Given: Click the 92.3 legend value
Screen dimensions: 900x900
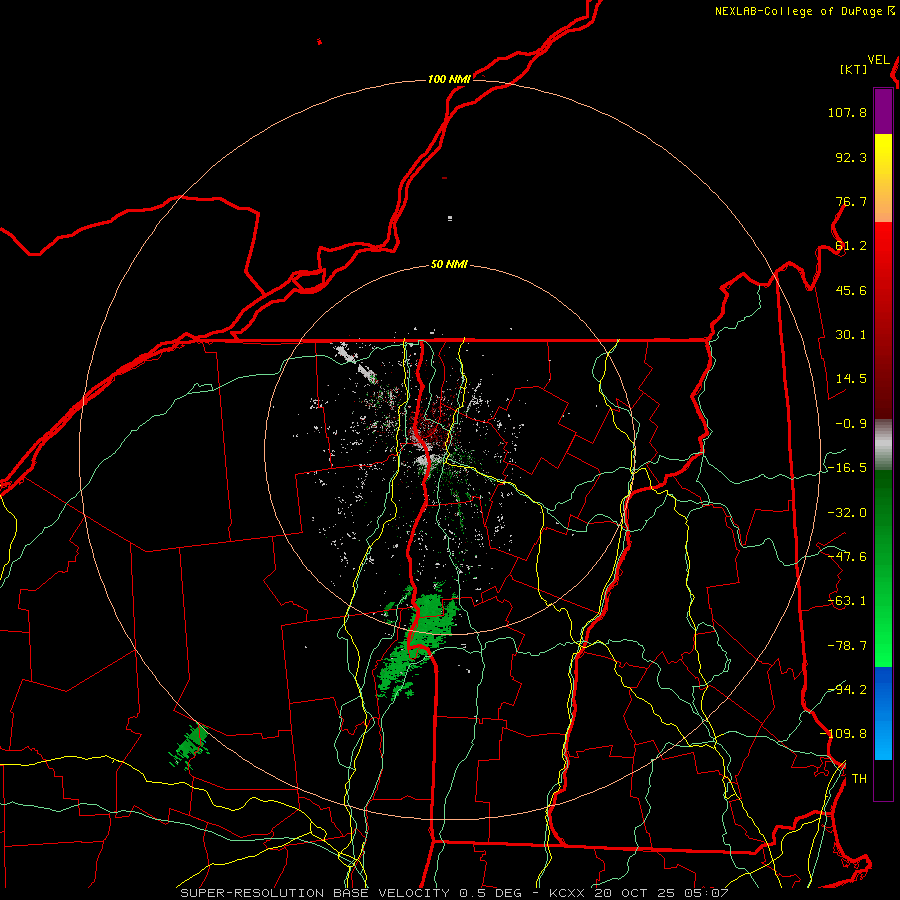Looking at the screenshot, I should 851,157.
